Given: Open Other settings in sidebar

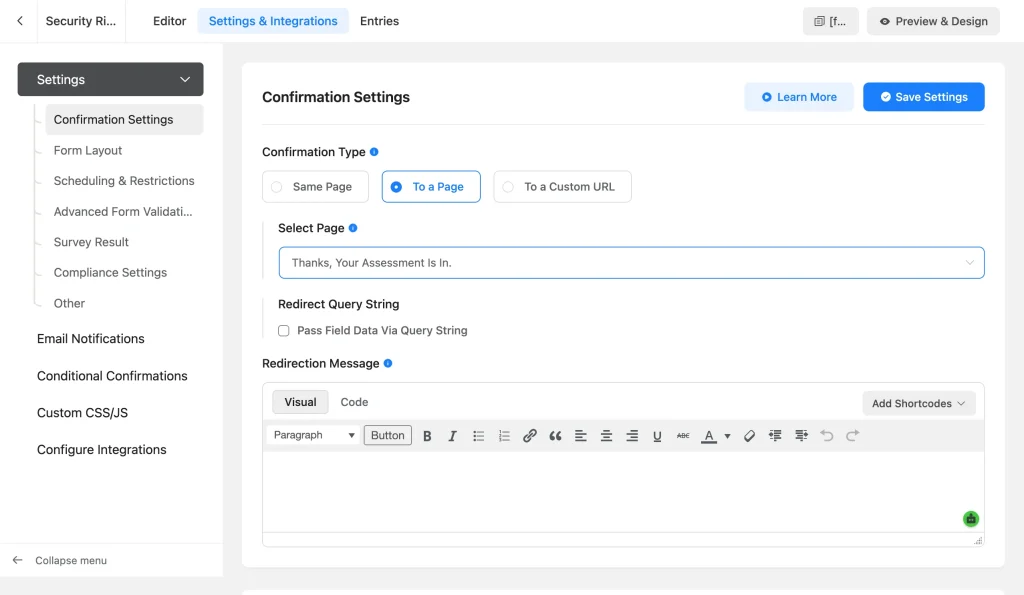Looking at the screenshot, I should [x=69, y=303].
